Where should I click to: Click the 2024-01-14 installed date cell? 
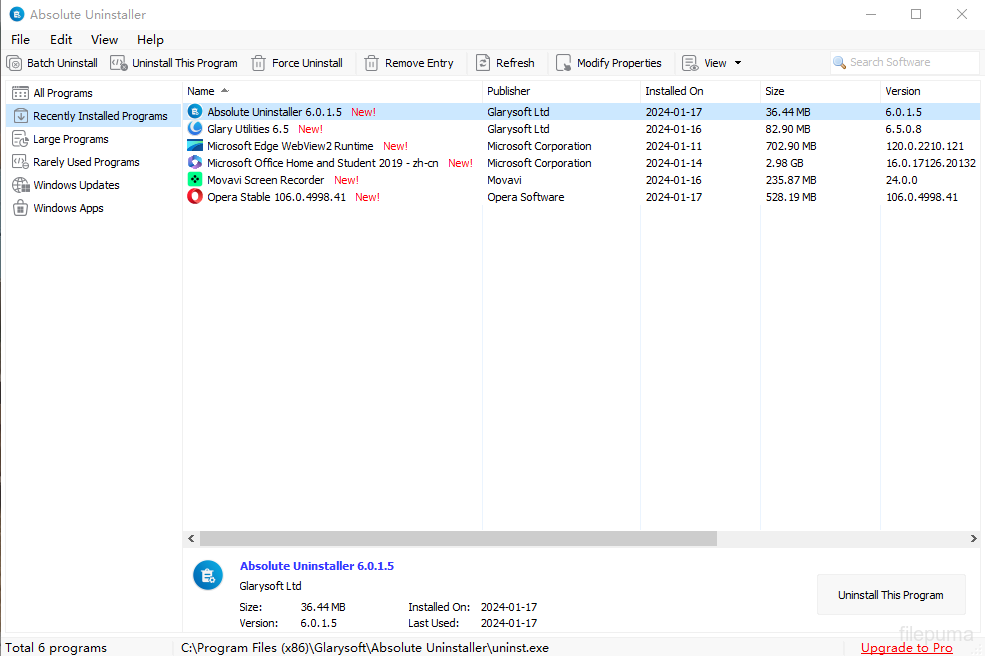(x=673, y=163)
